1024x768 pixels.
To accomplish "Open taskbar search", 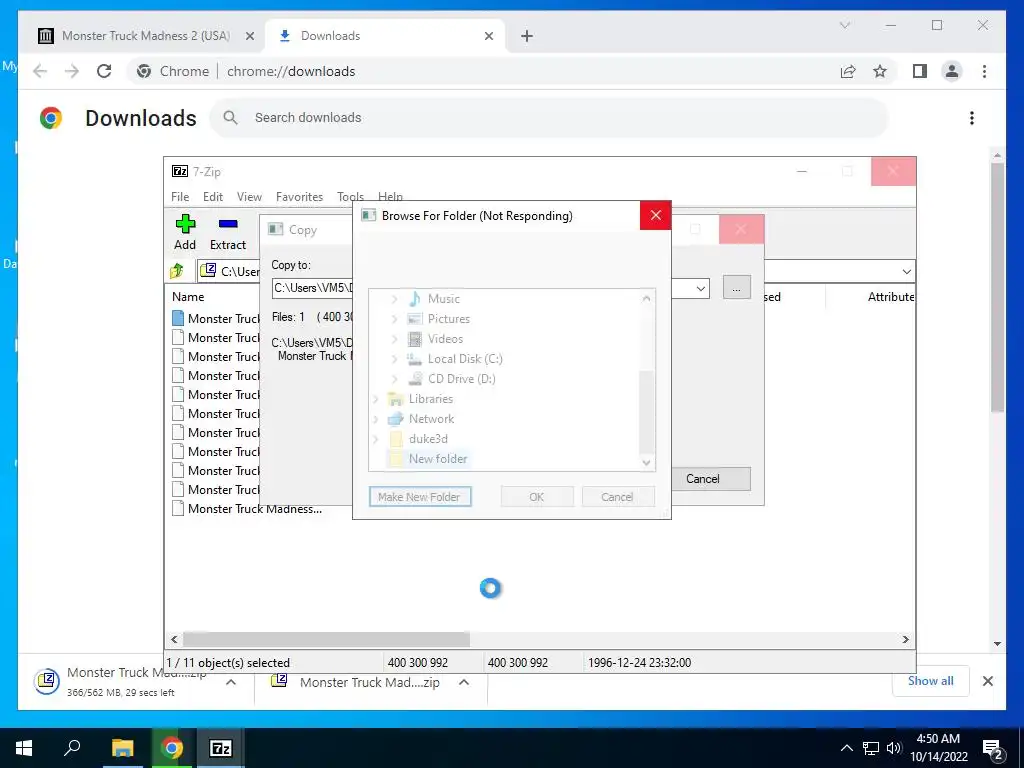I will click(x=72, y=748).
